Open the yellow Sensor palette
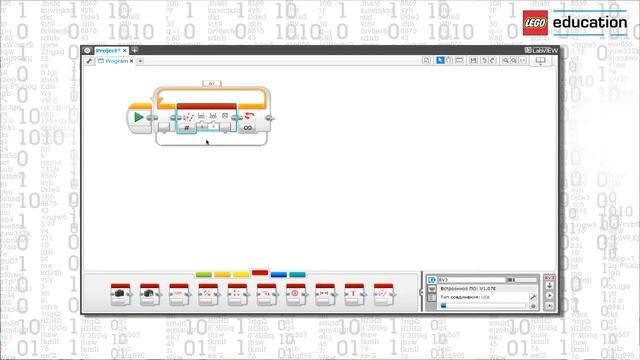Screen dimensions: 640x360 tap(241, 275)
